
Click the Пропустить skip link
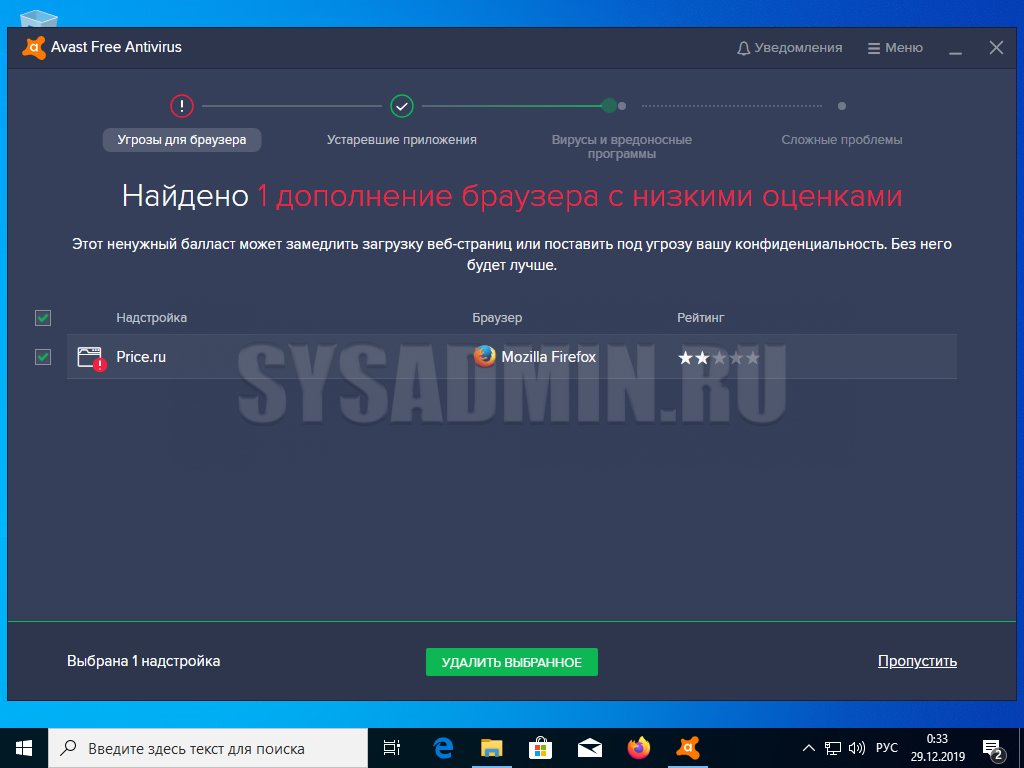(x=917, y=661)
